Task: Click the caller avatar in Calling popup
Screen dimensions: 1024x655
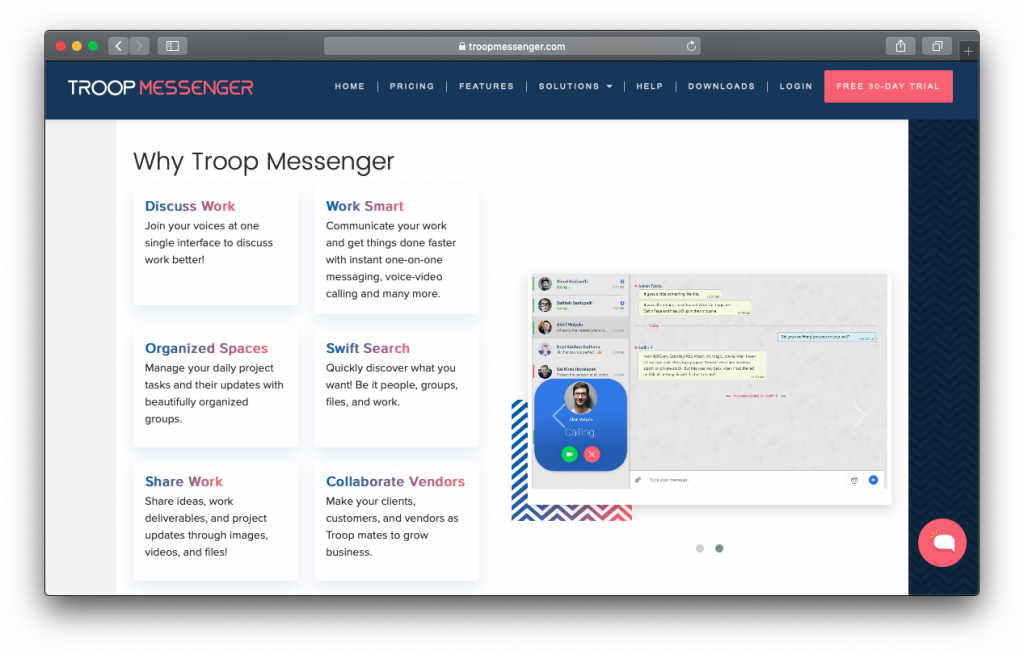Action: click(581, 398)
